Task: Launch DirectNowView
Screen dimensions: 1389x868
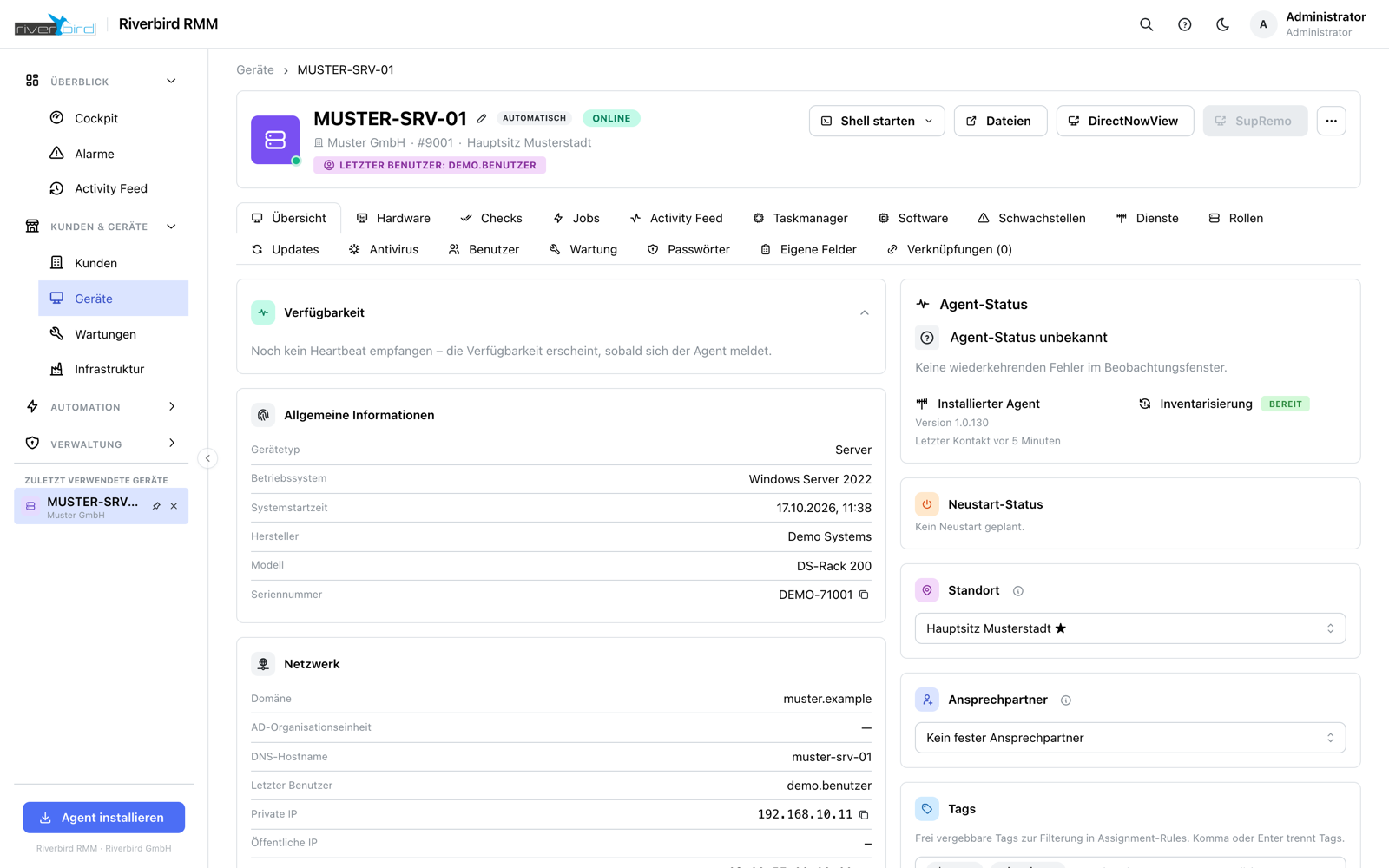Action: point(1124,121)
